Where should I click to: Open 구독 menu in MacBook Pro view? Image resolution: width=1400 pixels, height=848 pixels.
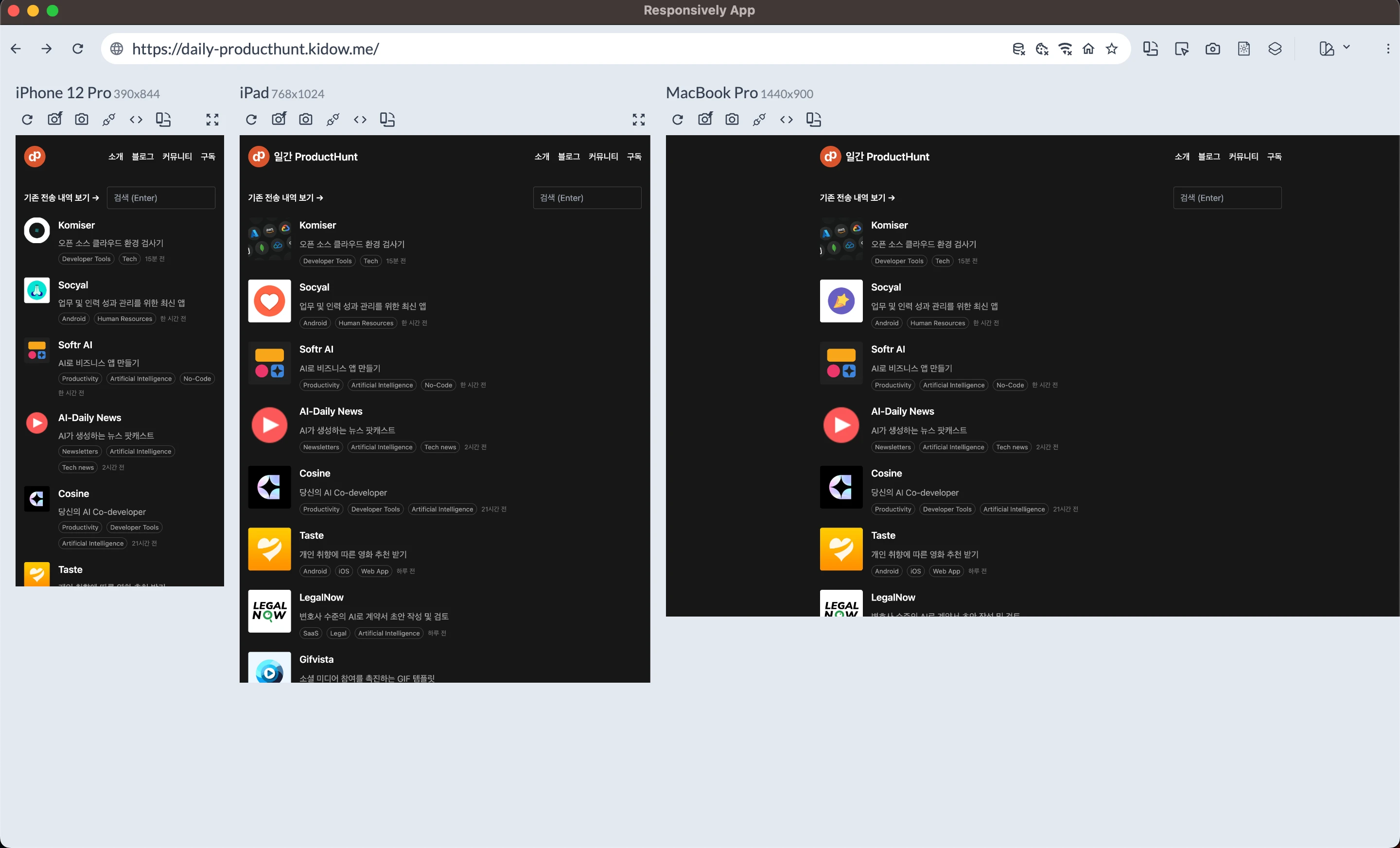point(1275,156)
